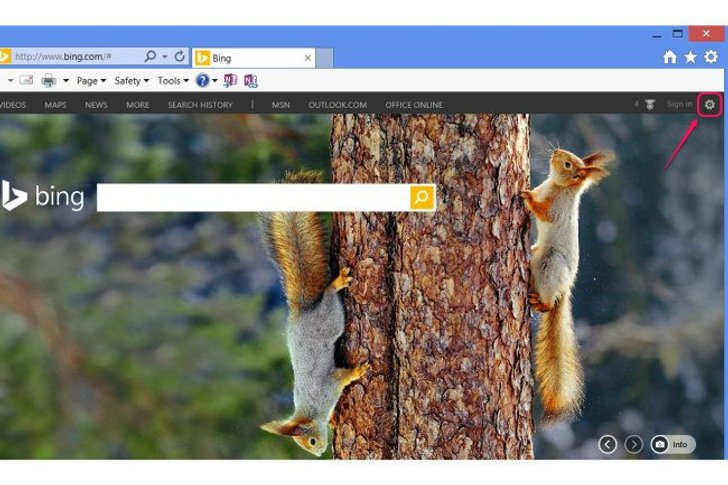Open the VIDEOS link in Bing bar
The image size is (728, 485).
click(x=13, y=105)
